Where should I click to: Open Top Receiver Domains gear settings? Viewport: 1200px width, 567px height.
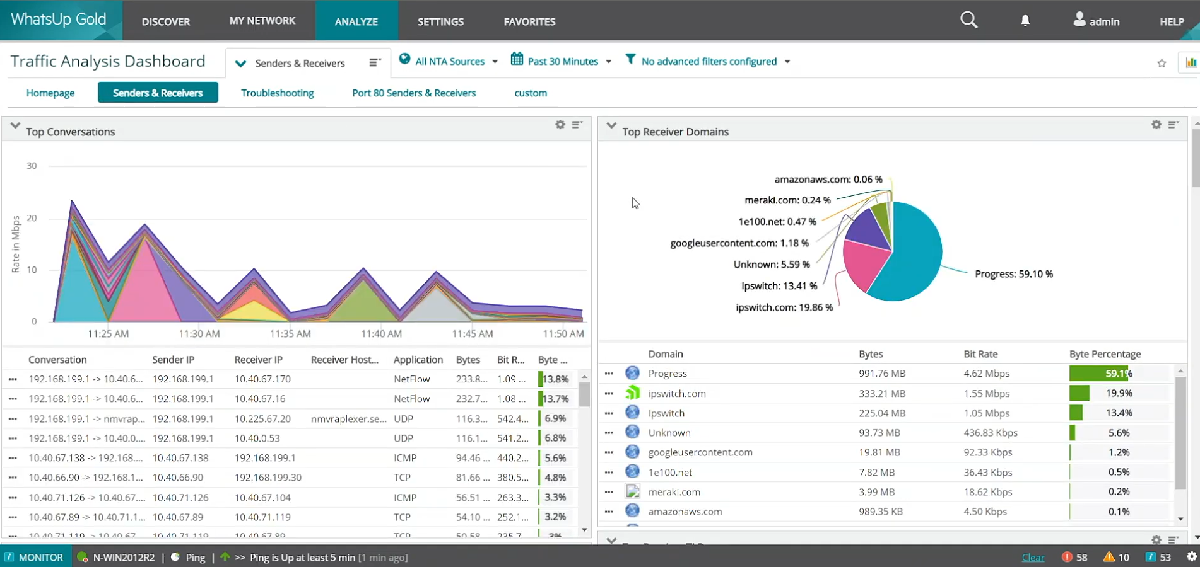[1157, 125]
